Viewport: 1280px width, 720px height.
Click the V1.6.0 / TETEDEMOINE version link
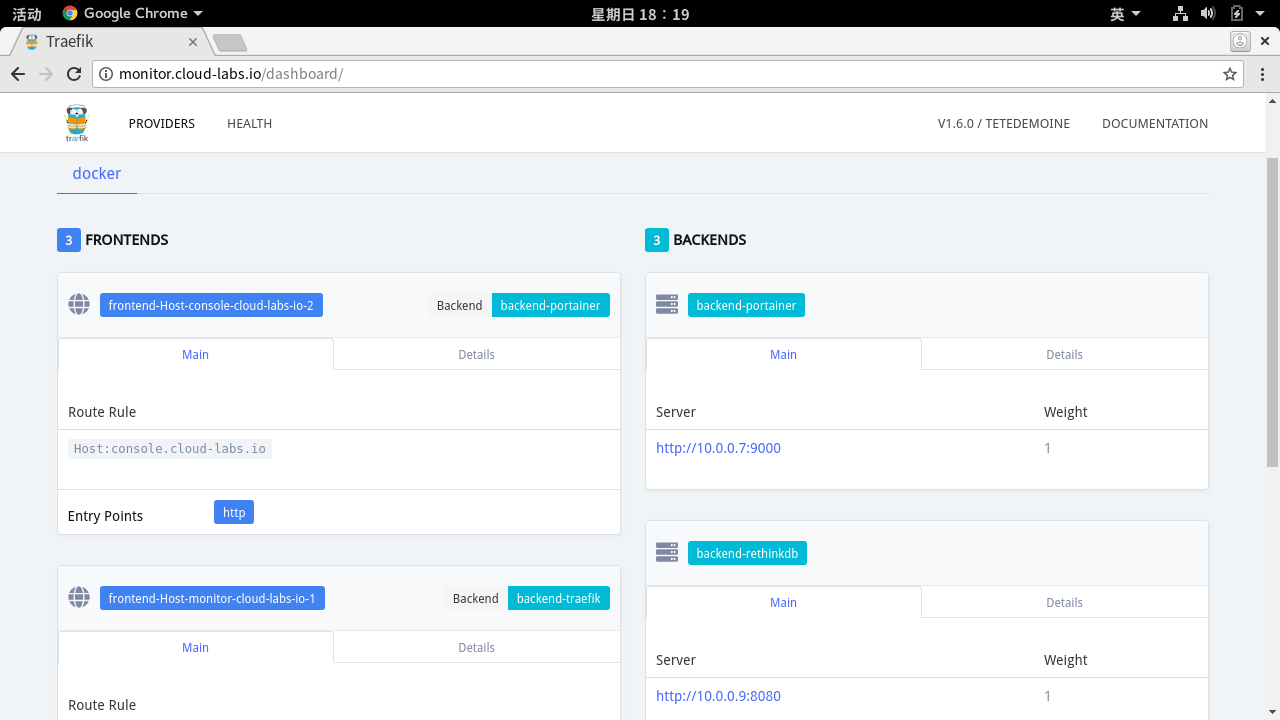coord(1003,124)
